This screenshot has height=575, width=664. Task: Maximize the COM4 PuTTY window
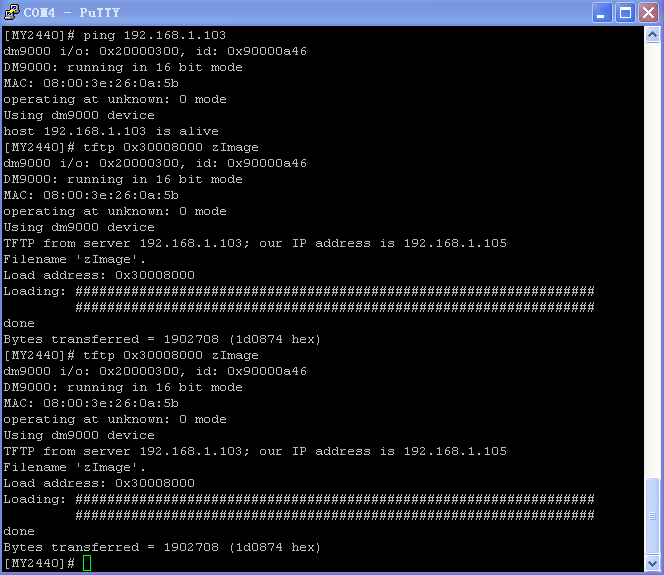pos(625,12)
